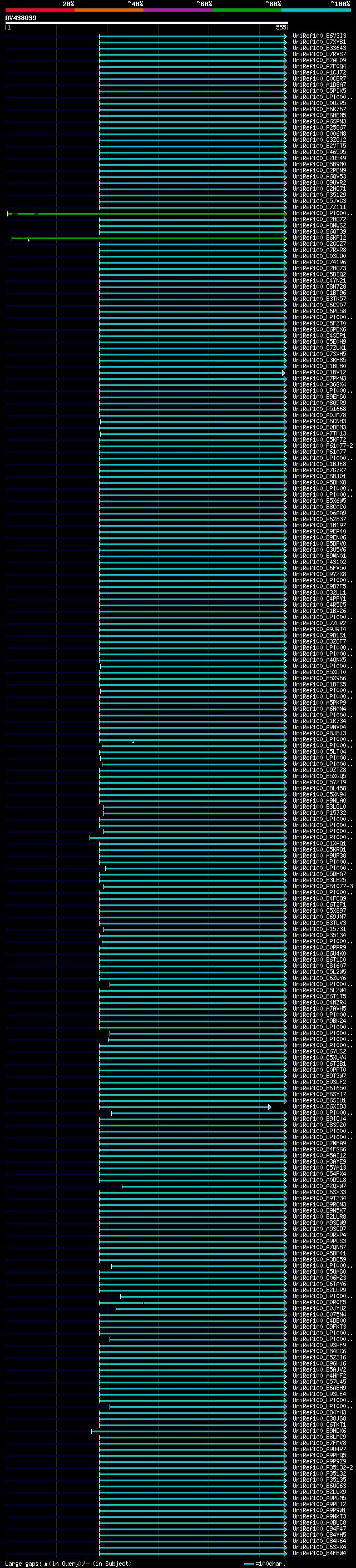Click the orange ~40% identity legend bar
356x1568 pixels.
109,10
